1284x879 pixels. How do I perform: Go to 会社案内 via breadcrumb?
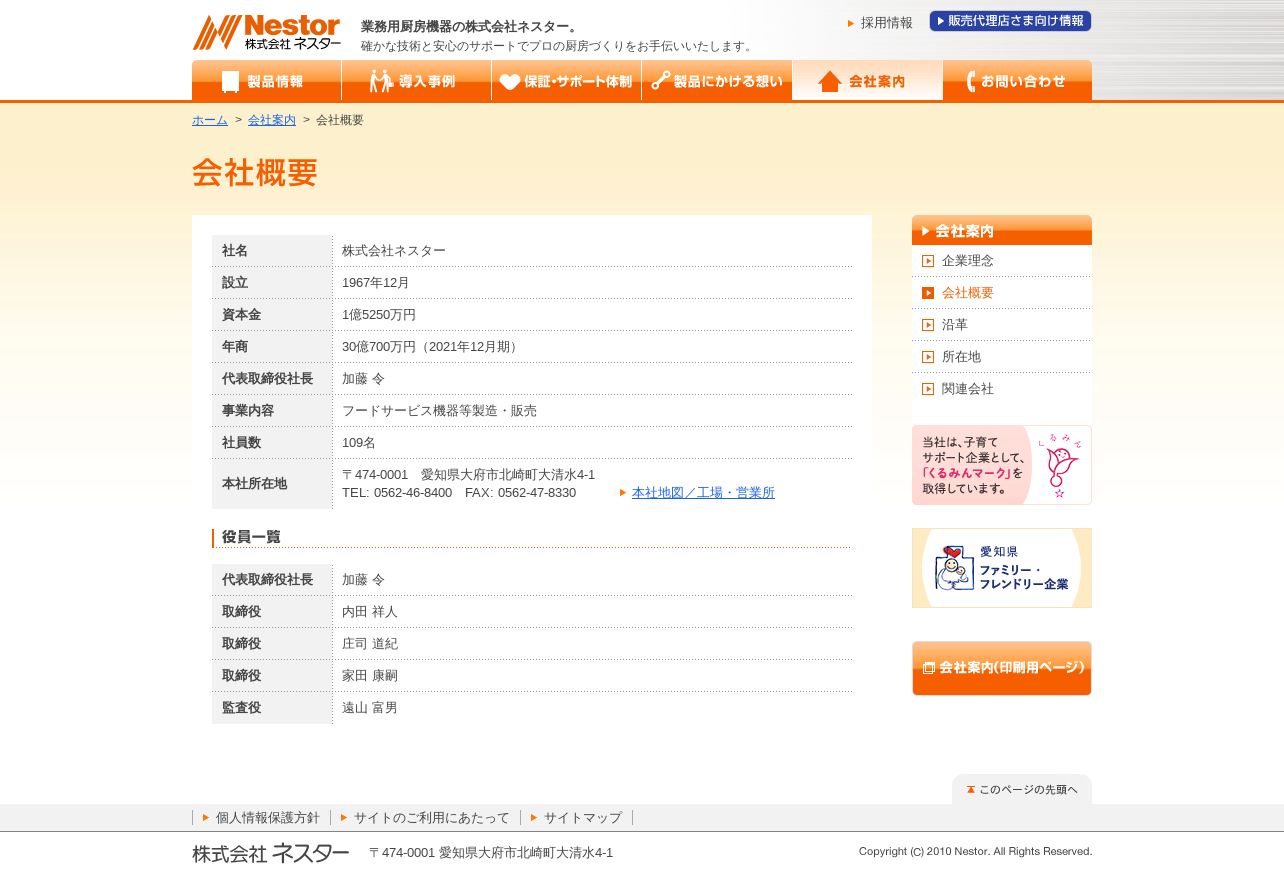272,120
